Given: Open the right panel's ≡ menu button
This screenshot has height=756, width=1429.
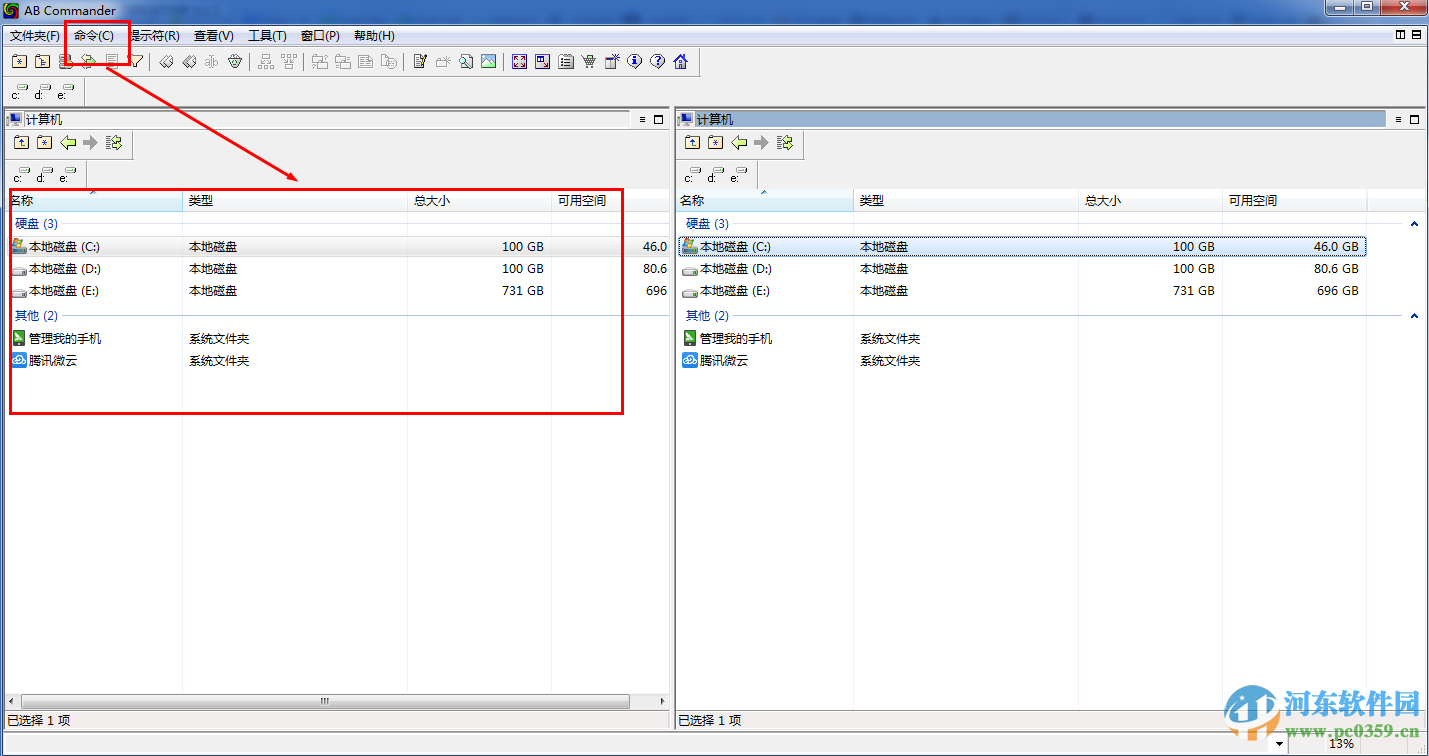Looking at the screenshot, I should point(1400,119).
